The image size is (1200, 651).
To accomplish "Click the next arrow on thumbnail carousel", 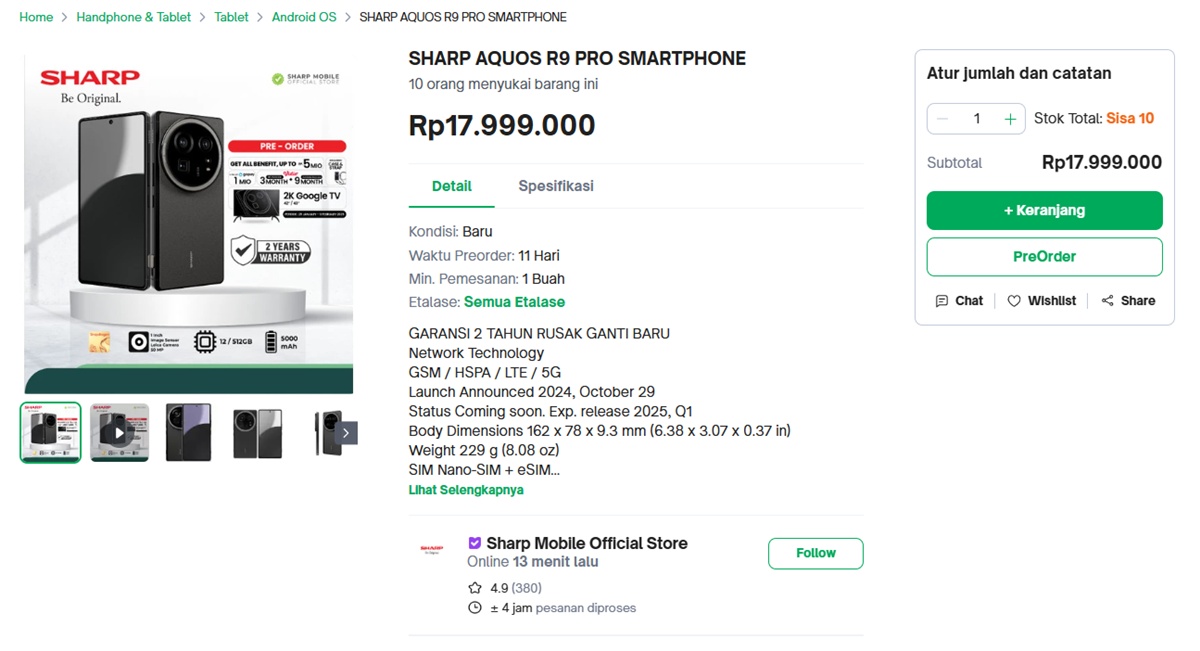I will 347,432.
